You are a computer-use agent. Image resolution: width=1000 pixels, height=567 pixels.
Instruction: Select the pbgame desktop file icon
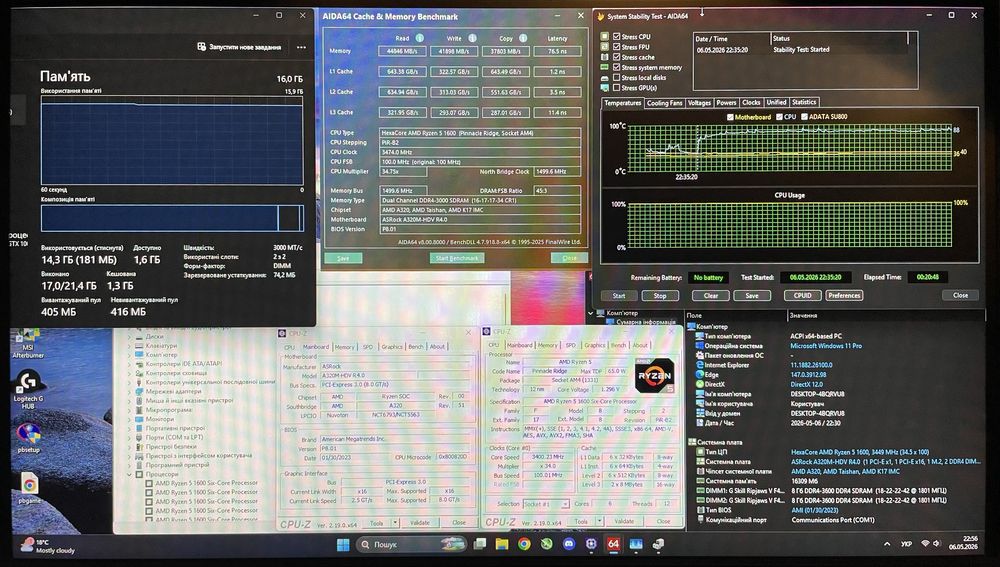[28, 489]
